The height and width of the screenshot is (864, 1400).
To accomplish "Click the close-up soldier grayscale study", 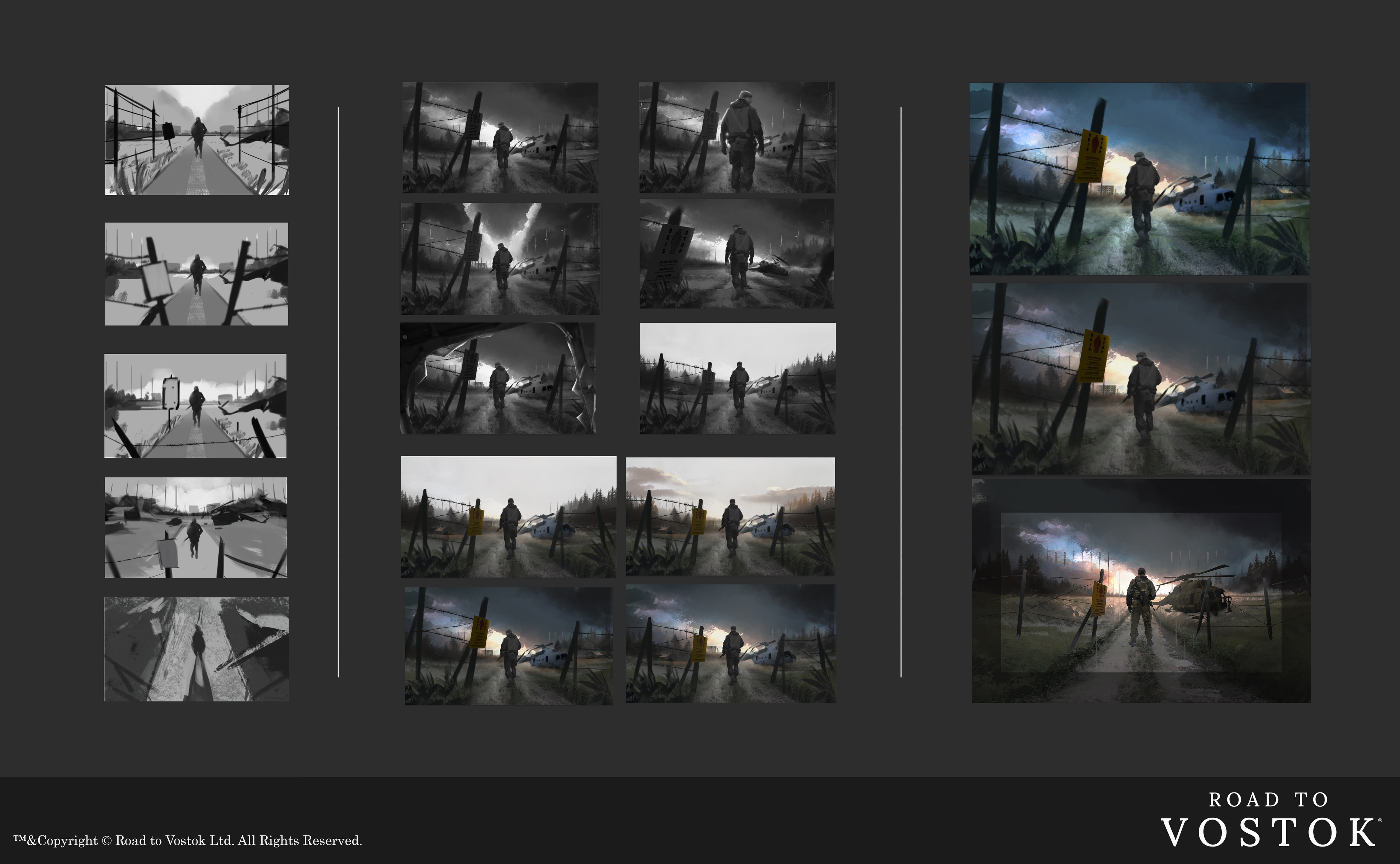I will point(737,137).
